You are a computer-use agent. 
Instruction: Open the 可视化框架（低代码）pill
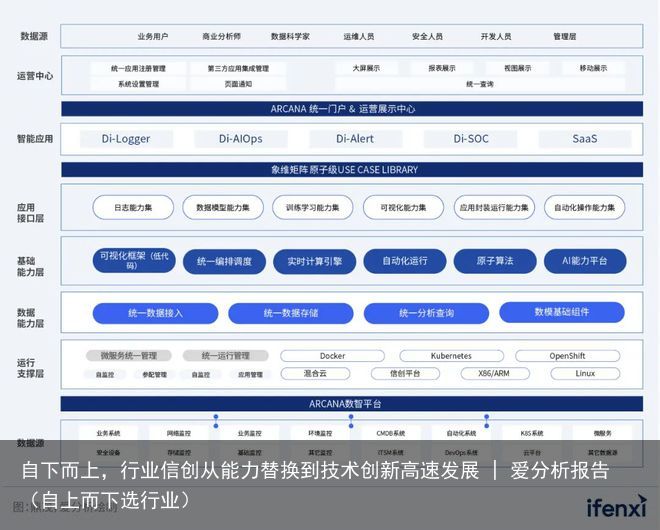coord(134,261)
